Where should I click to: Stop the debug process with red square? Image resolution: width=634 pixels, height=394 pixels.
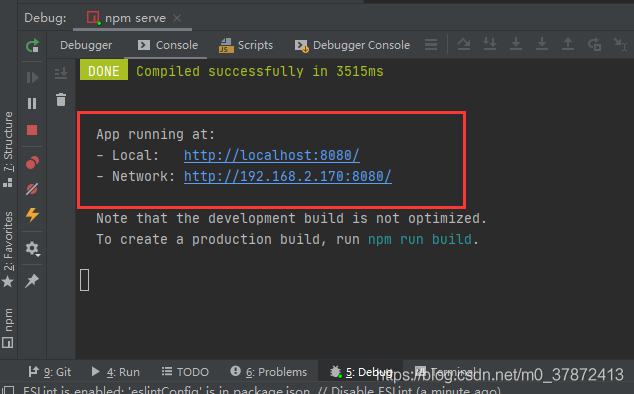(32, 130)
